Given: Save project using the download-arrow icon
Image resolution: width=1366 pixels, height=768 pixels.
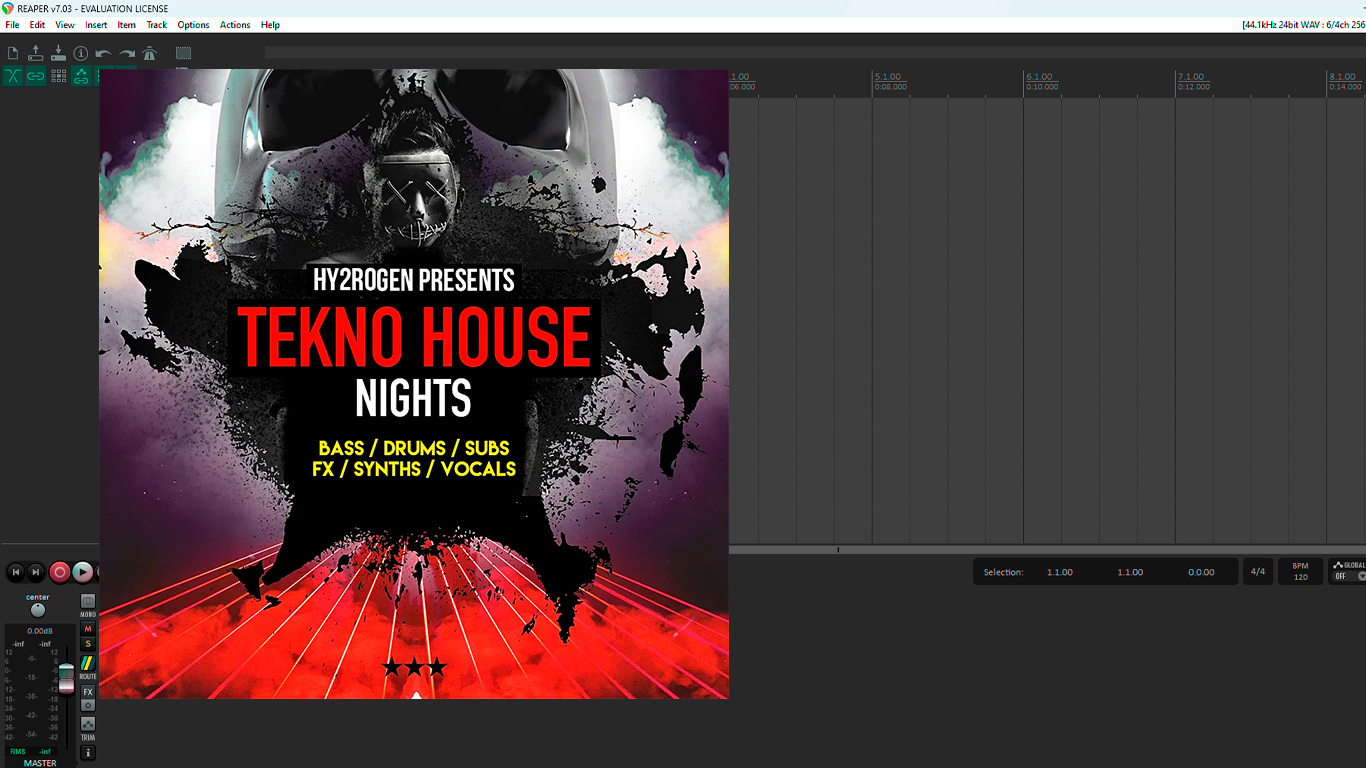Looking at the screenshot, I should pos(58,53).
